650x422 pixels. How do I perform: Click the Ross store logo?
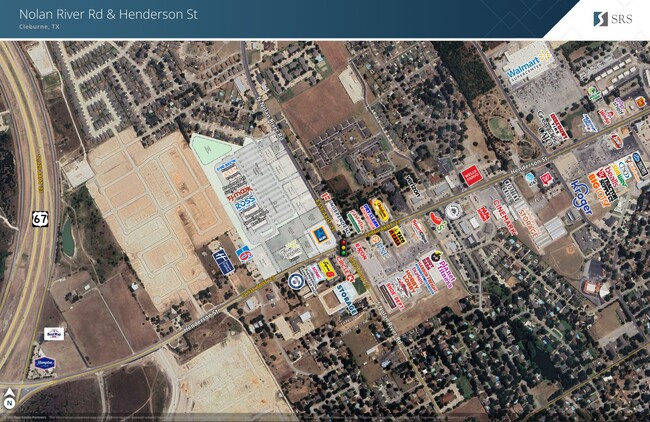point(247,206)
